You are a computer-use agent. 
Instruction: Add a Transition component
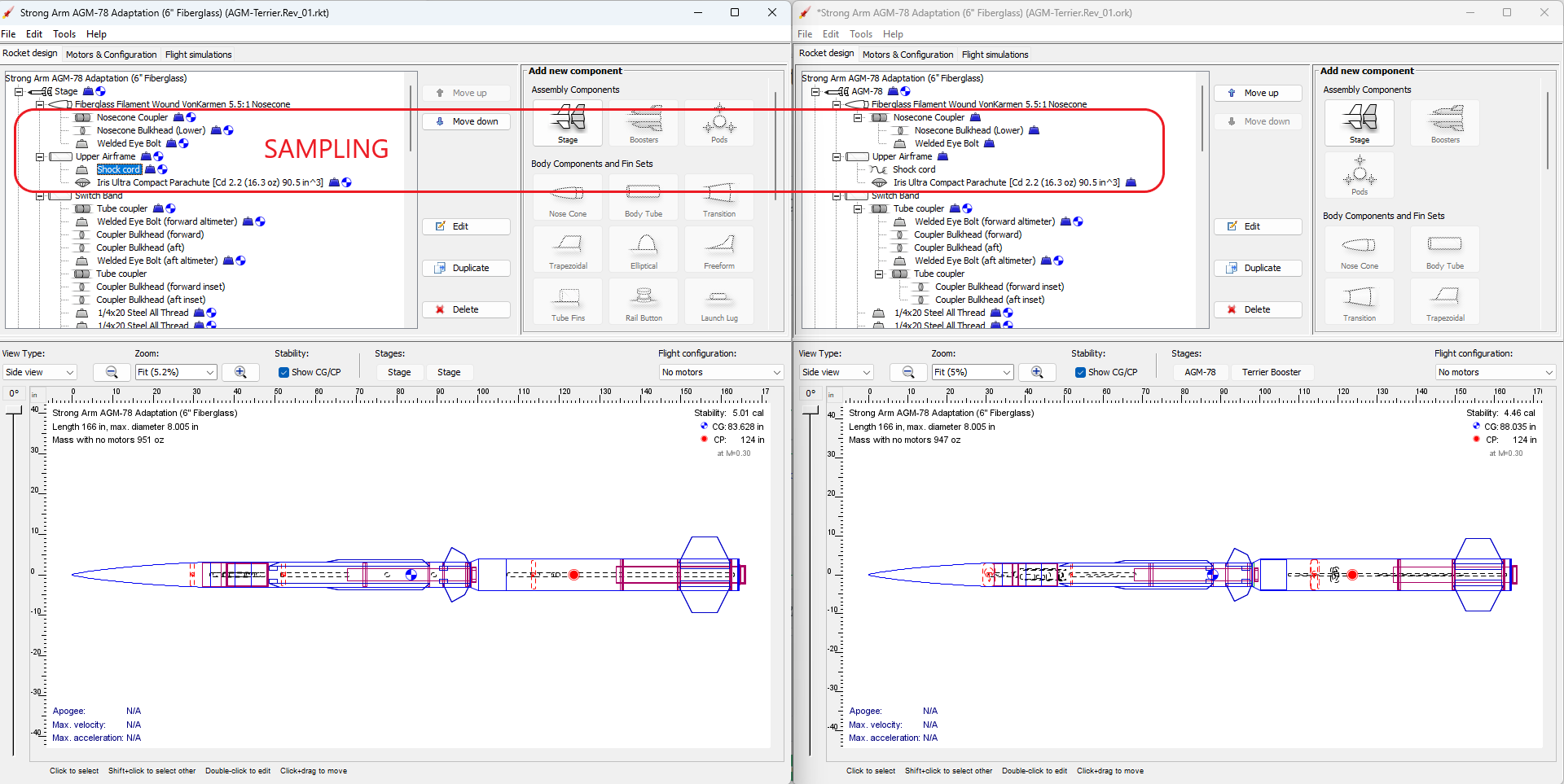pyautogui.click(x=718, y=198)
